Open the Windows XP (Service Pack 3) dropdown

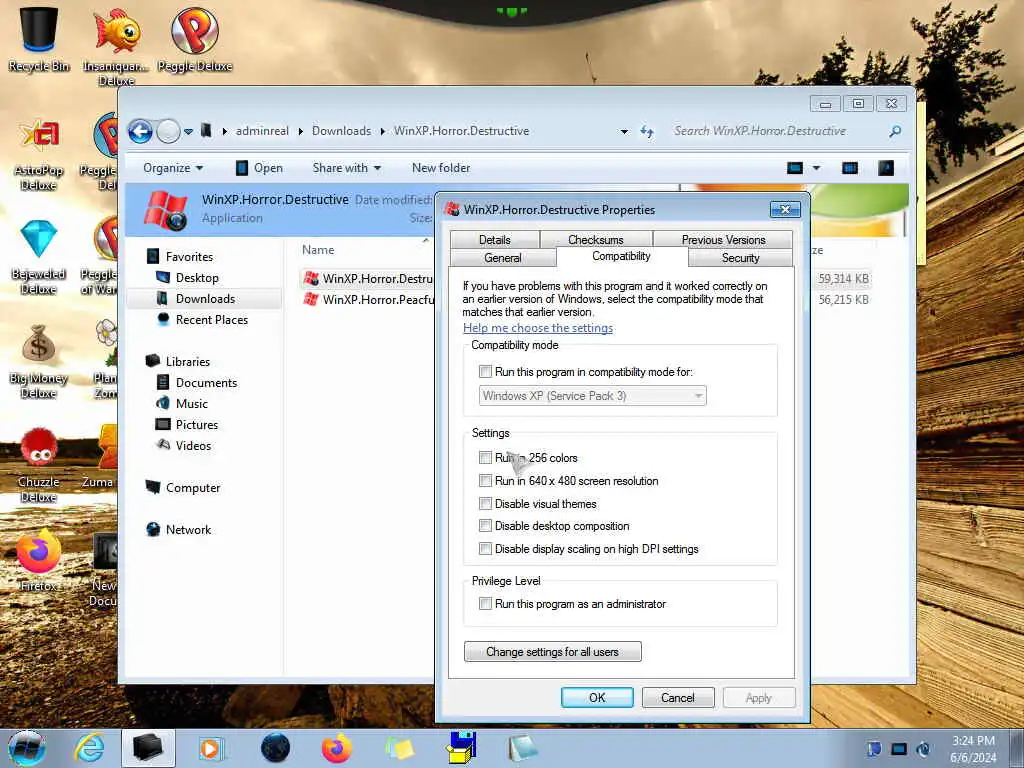point(592,396)
